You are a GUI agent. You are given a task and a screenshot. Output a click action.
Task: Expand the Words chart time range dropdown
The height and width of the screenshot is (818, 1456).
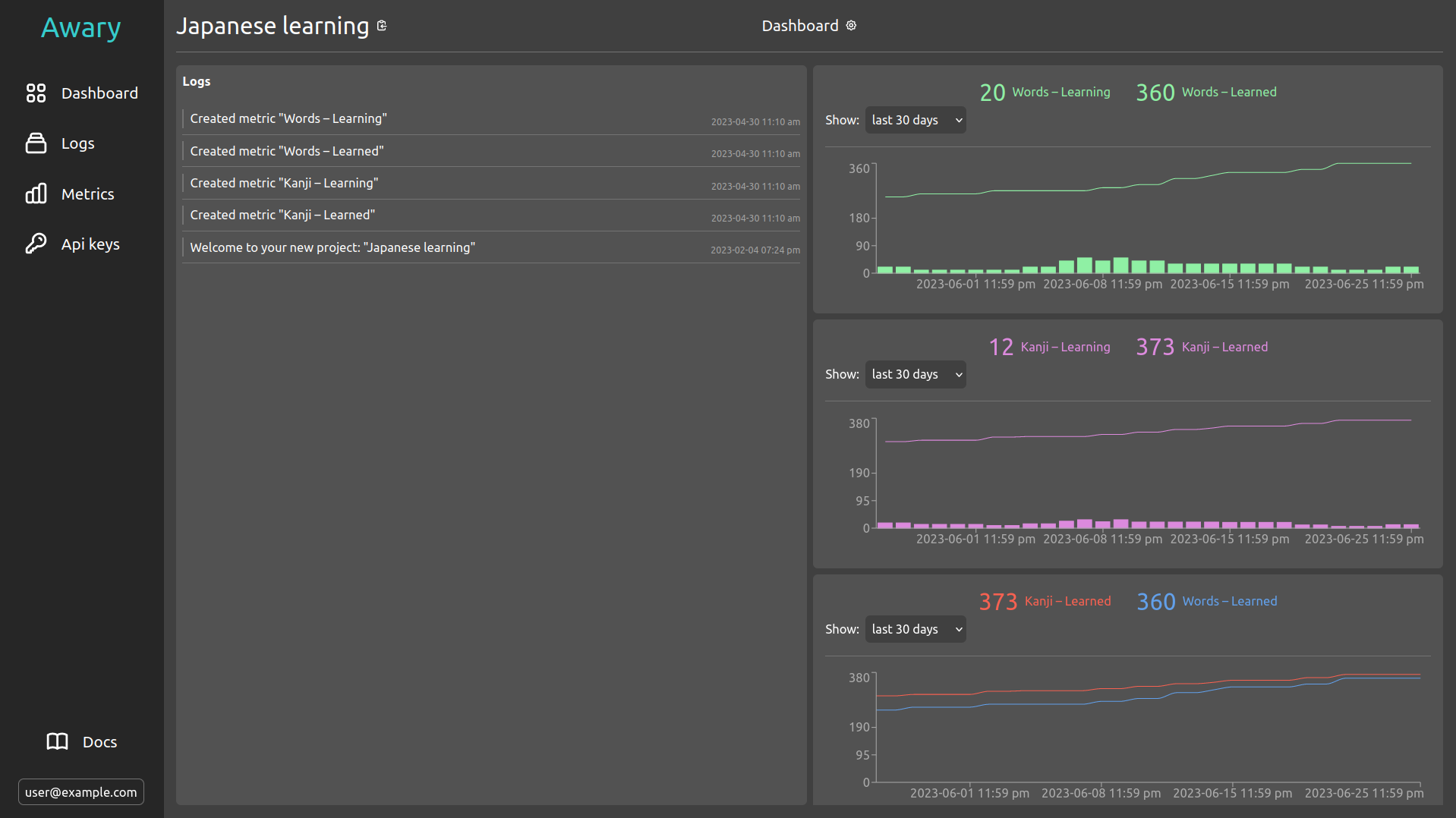coord(915,120)
